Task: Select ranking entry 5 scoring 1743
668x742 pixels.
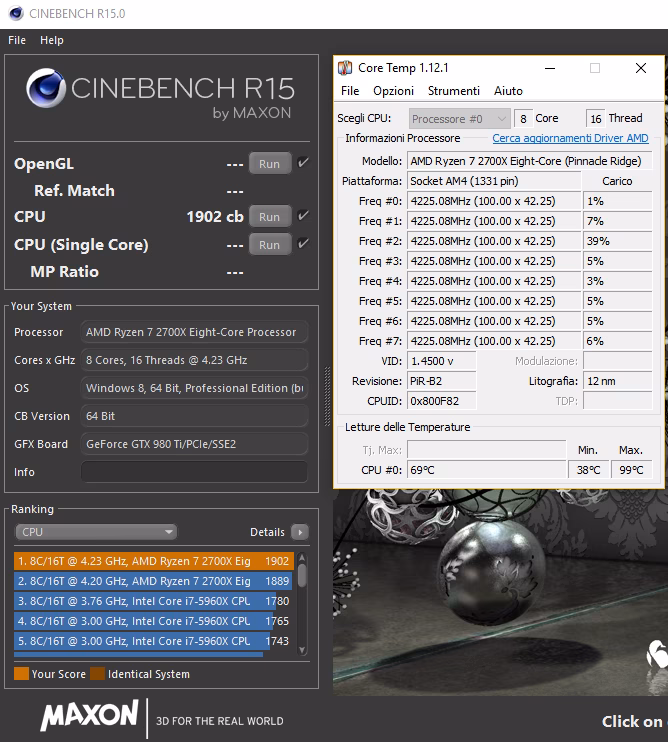Action: 154,641
